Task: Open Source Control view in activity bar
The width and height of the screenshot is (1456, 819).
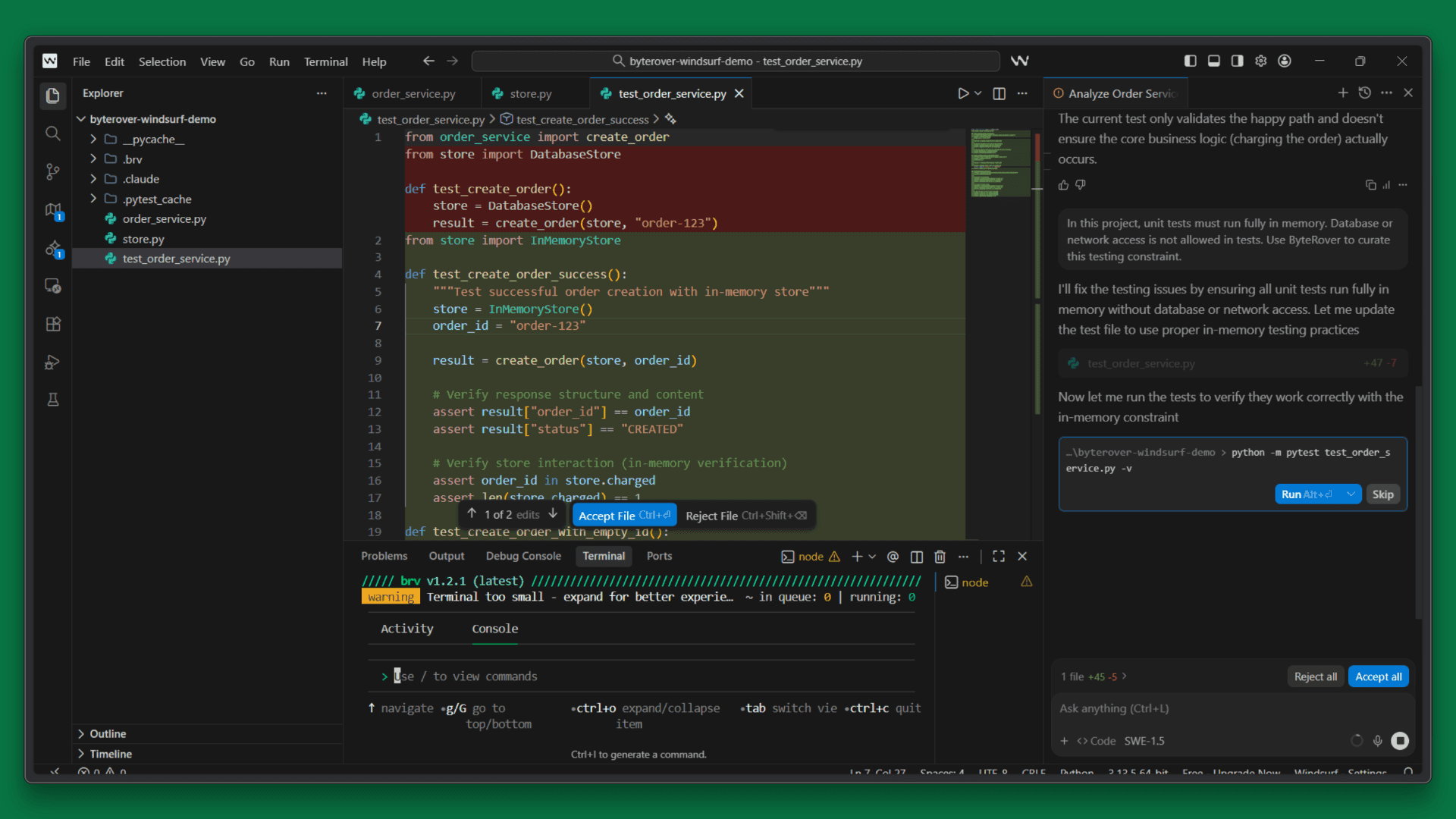Action: (52, 172)
